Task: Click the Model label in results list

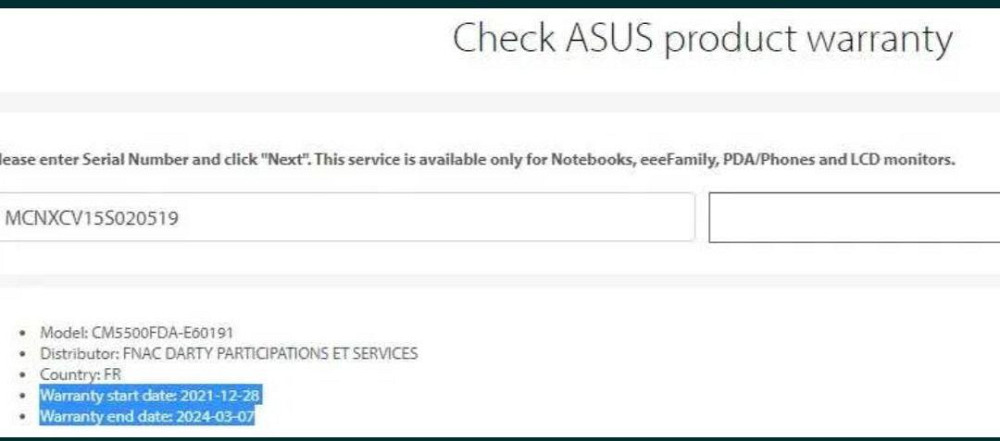Action: tap(59, 332)
